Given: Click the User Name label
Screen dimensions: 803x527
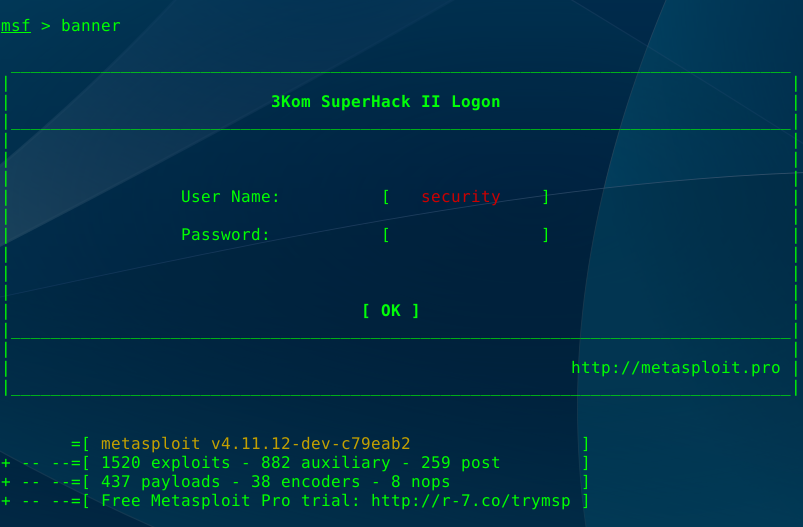Looking at the screenshot, I should click(x=230, y=197).
